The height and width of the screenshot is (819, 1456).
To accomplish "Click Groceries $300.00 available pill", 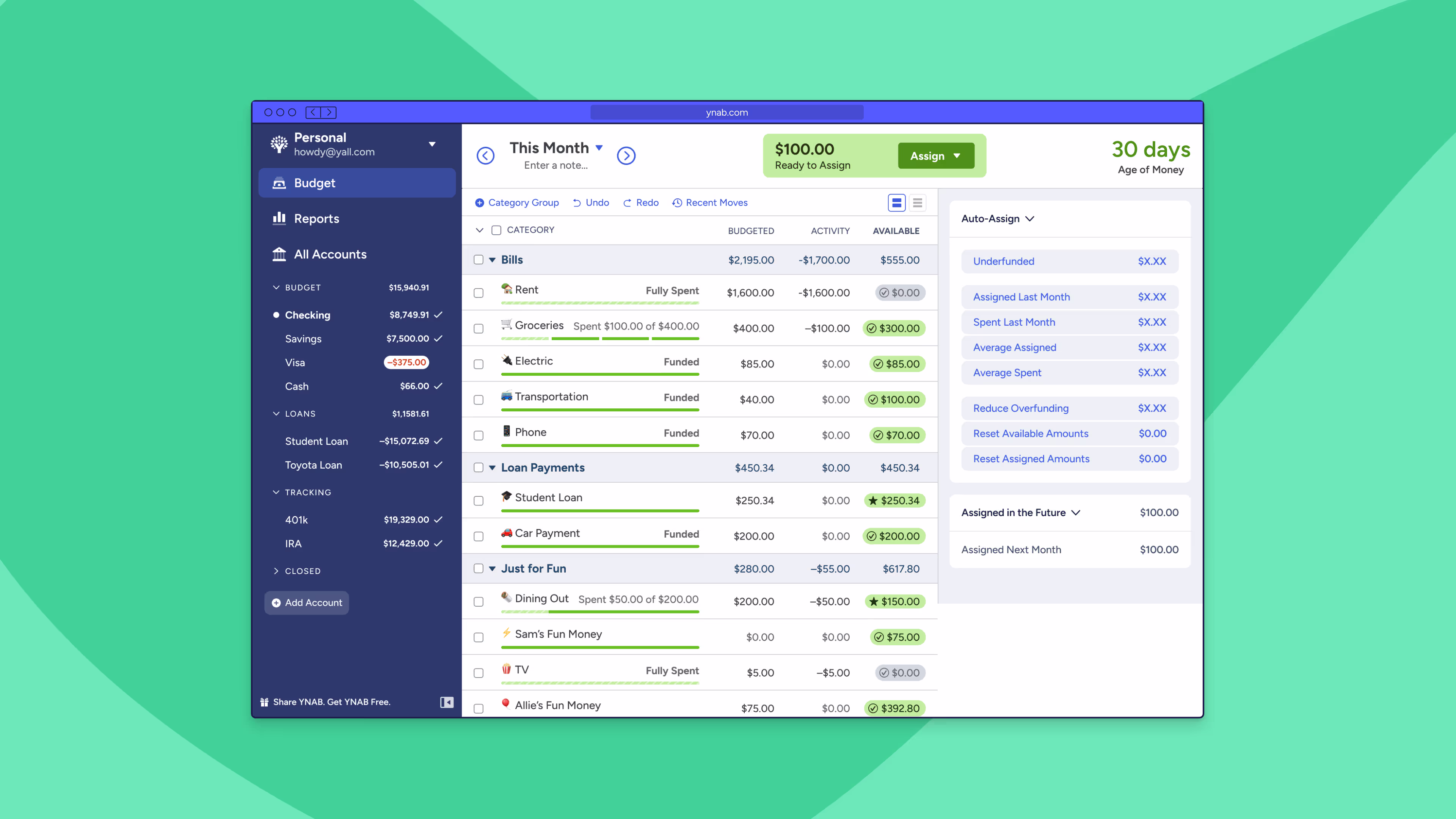I will pyautogui.click(x=894, y=328).
